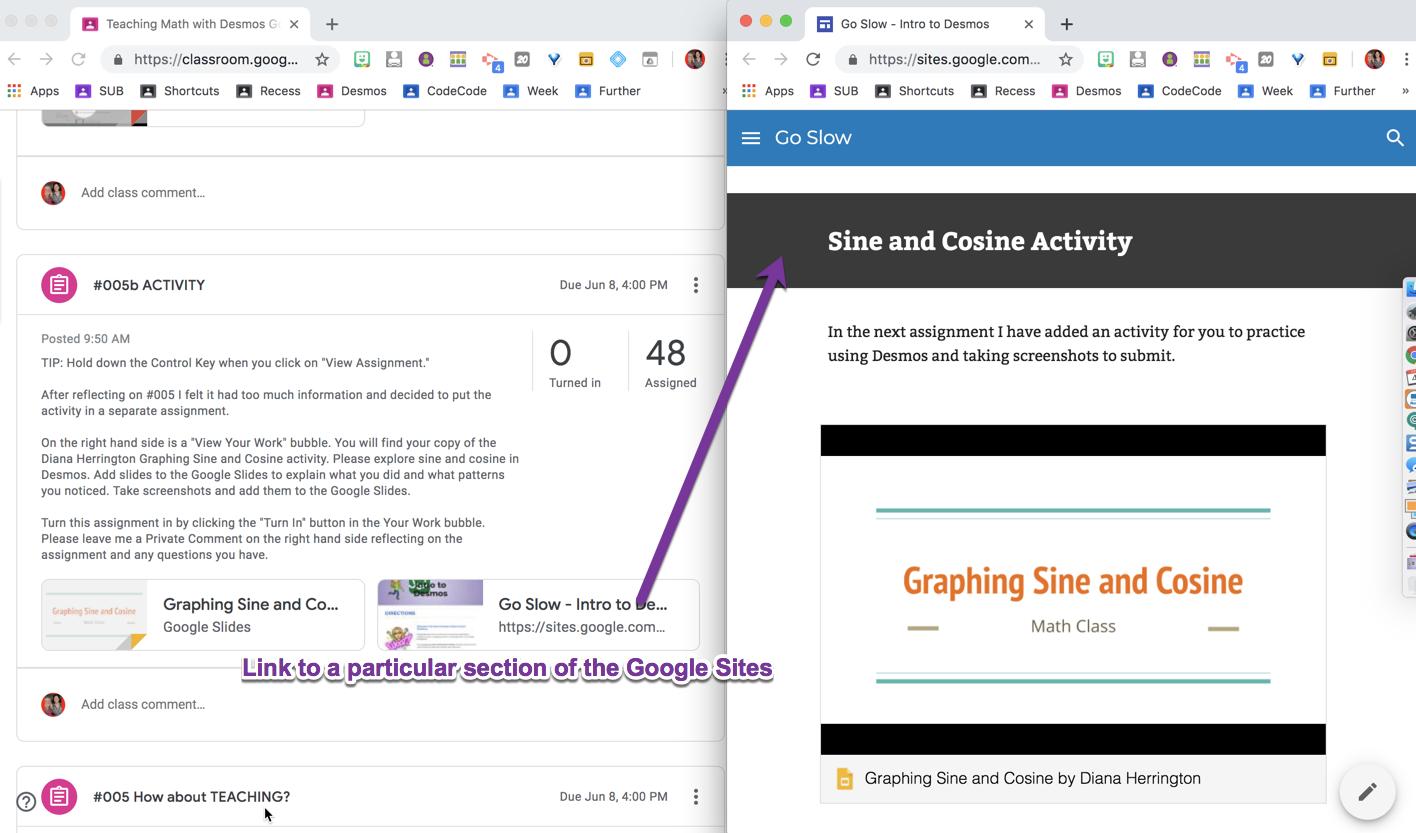Viewport: 1416px width, 833px height.
Task: Click the Go Slow site title
Action: point(813,138)
